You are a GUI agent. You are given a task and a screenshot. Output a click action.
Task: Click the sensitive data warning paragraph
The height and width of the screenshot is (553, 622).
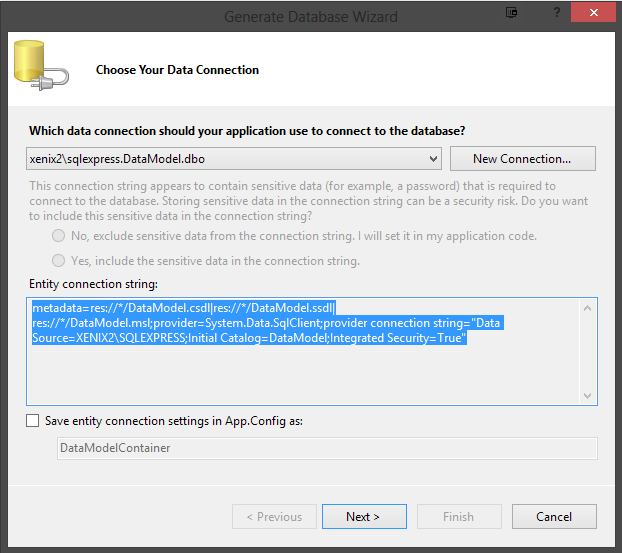click(x=308, y=201)
